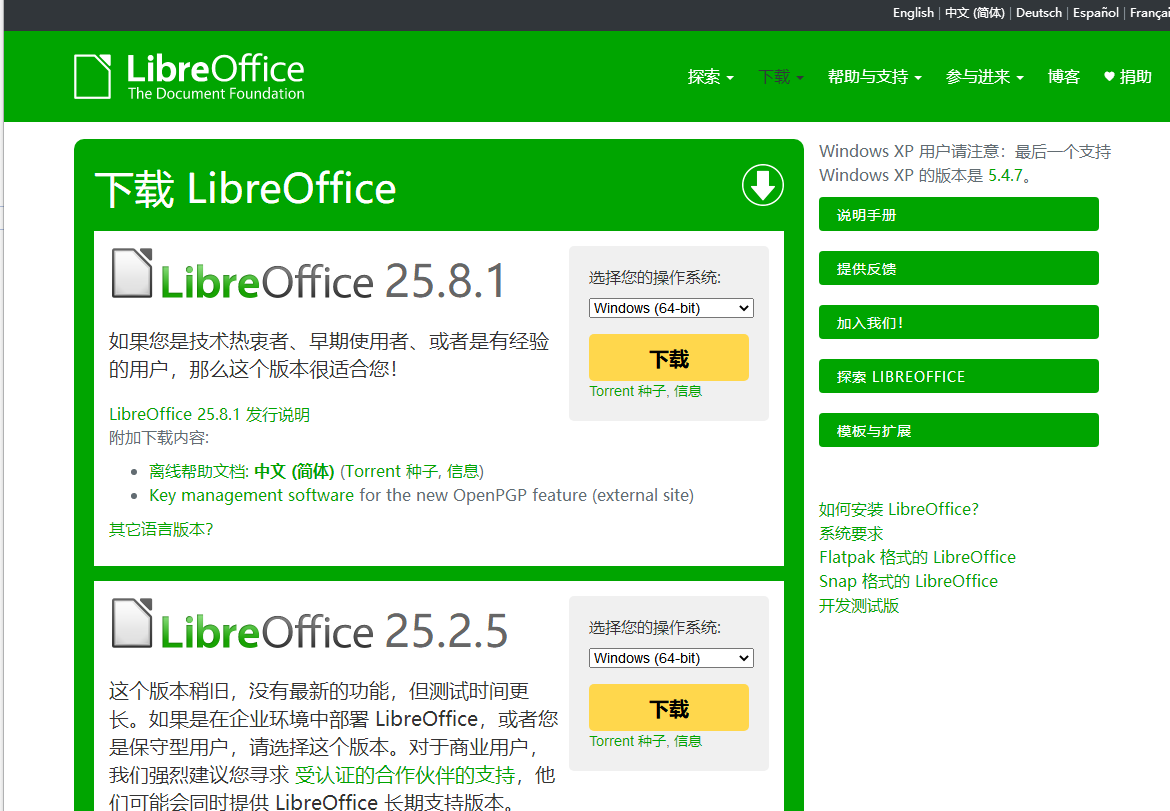Click 离线帮助文档: 中文 (简体) link
Viewport: 1170px width, 811px height.
click(x=242, y=472)
